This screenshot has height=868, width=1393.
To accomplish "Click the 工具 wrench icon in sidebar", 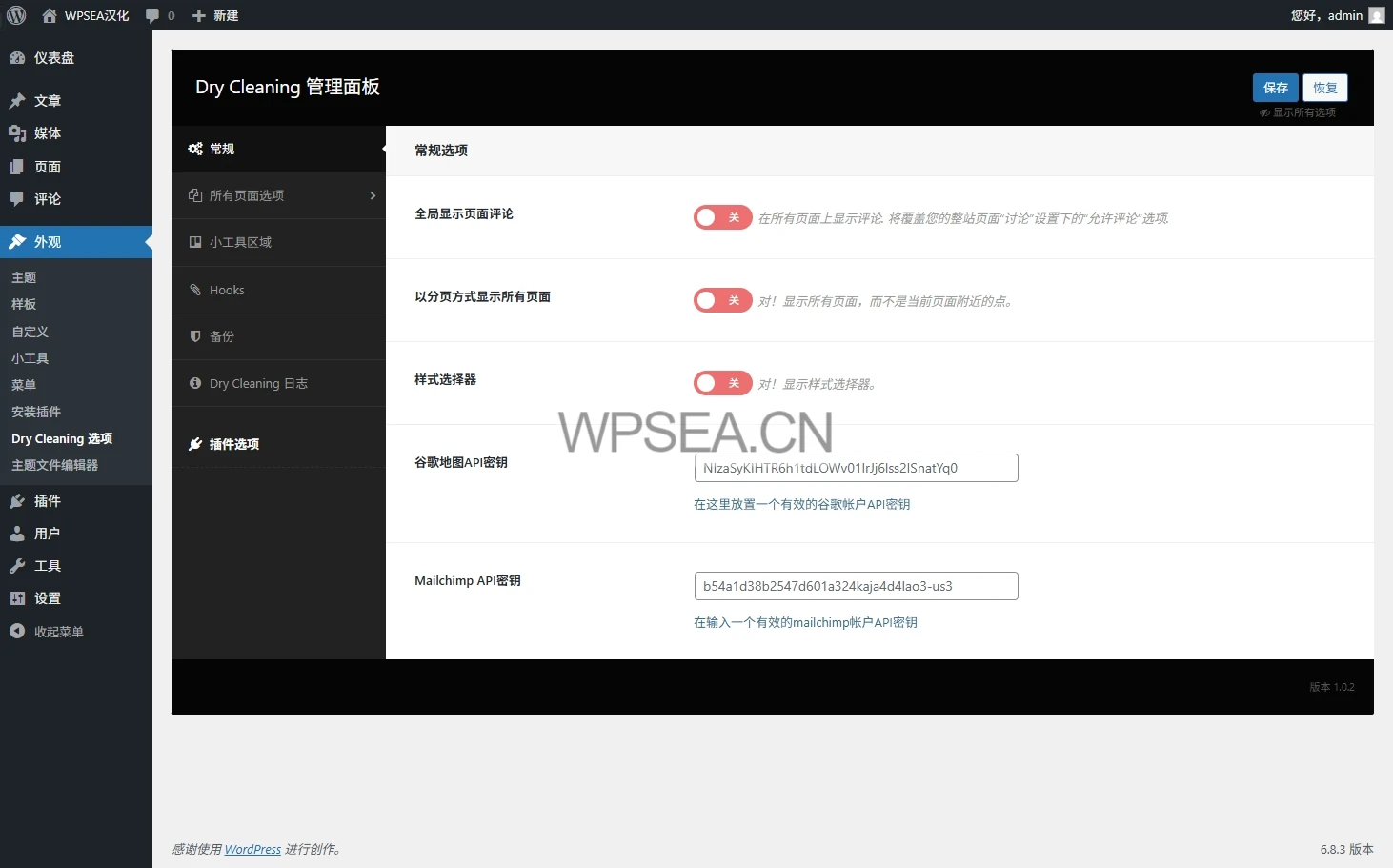I will click(17, 566).
